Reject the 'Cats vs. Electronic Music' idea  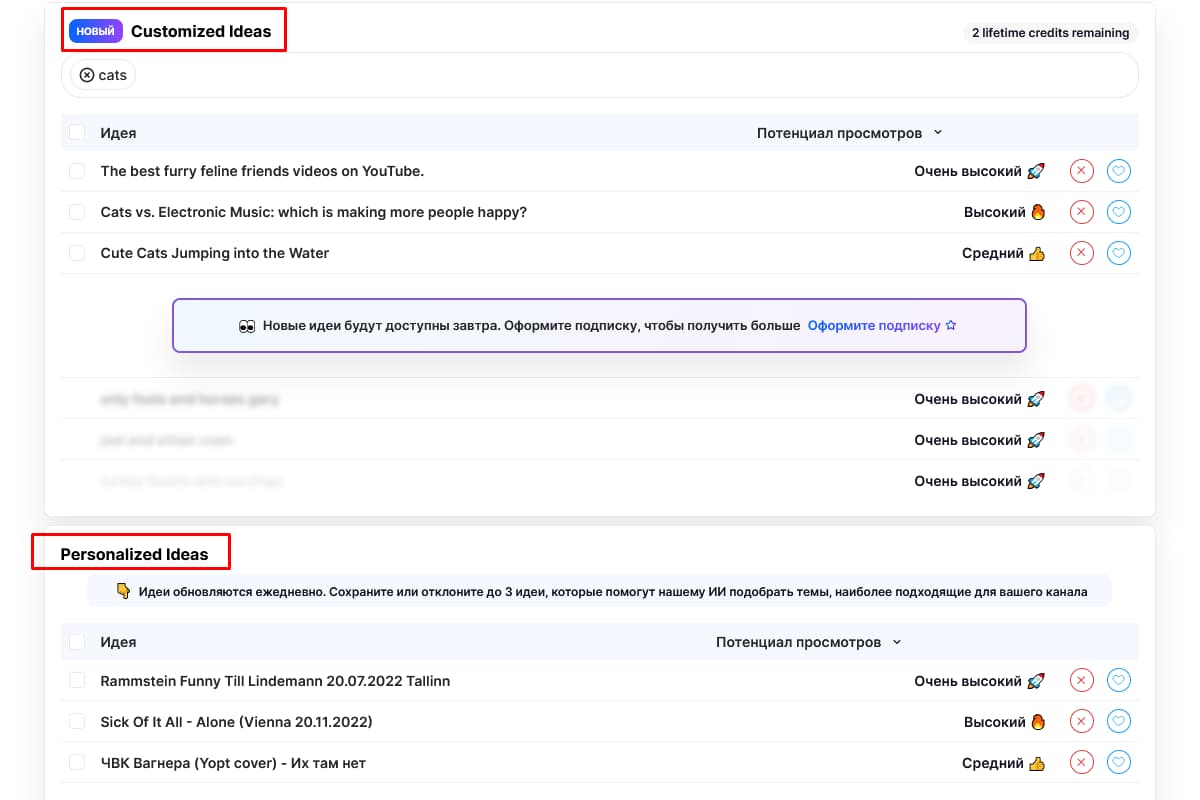(1081, 212)
